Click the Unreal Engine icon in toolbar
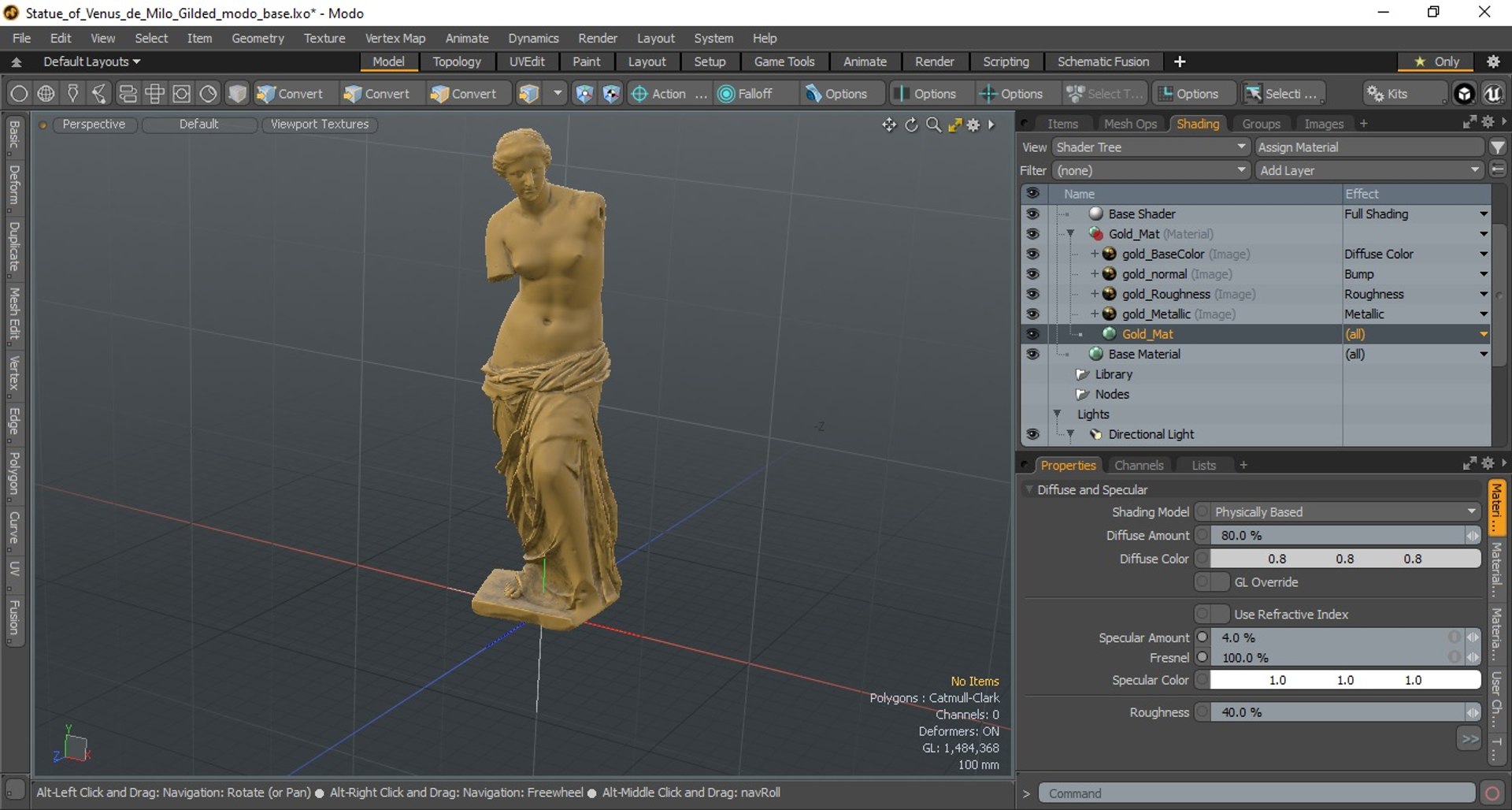Viewport: 1512px width, 810px height. 1493,94
